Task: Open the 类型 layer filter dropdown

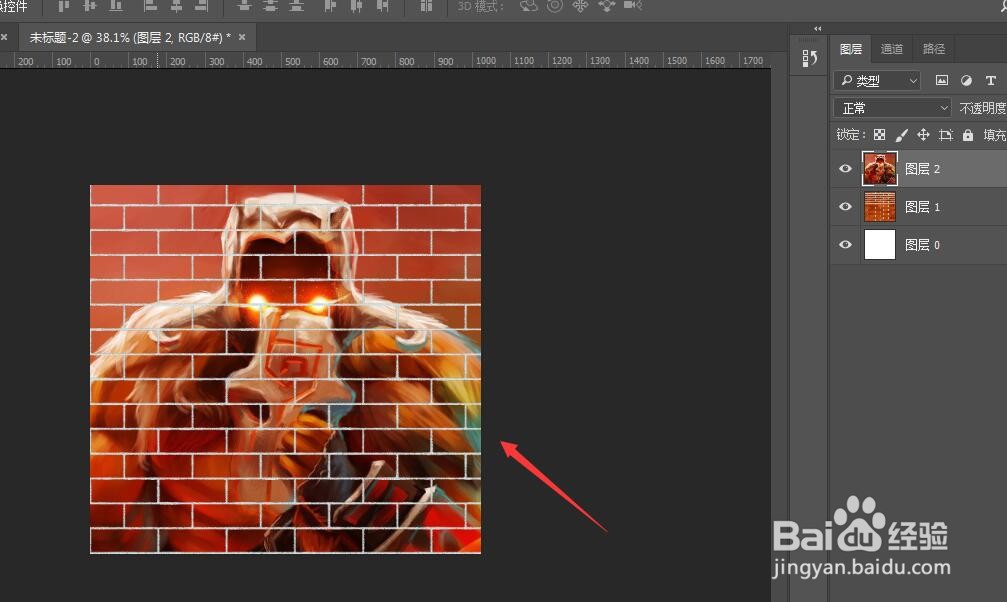Action: pyautogui.click(x=877, y=80)
